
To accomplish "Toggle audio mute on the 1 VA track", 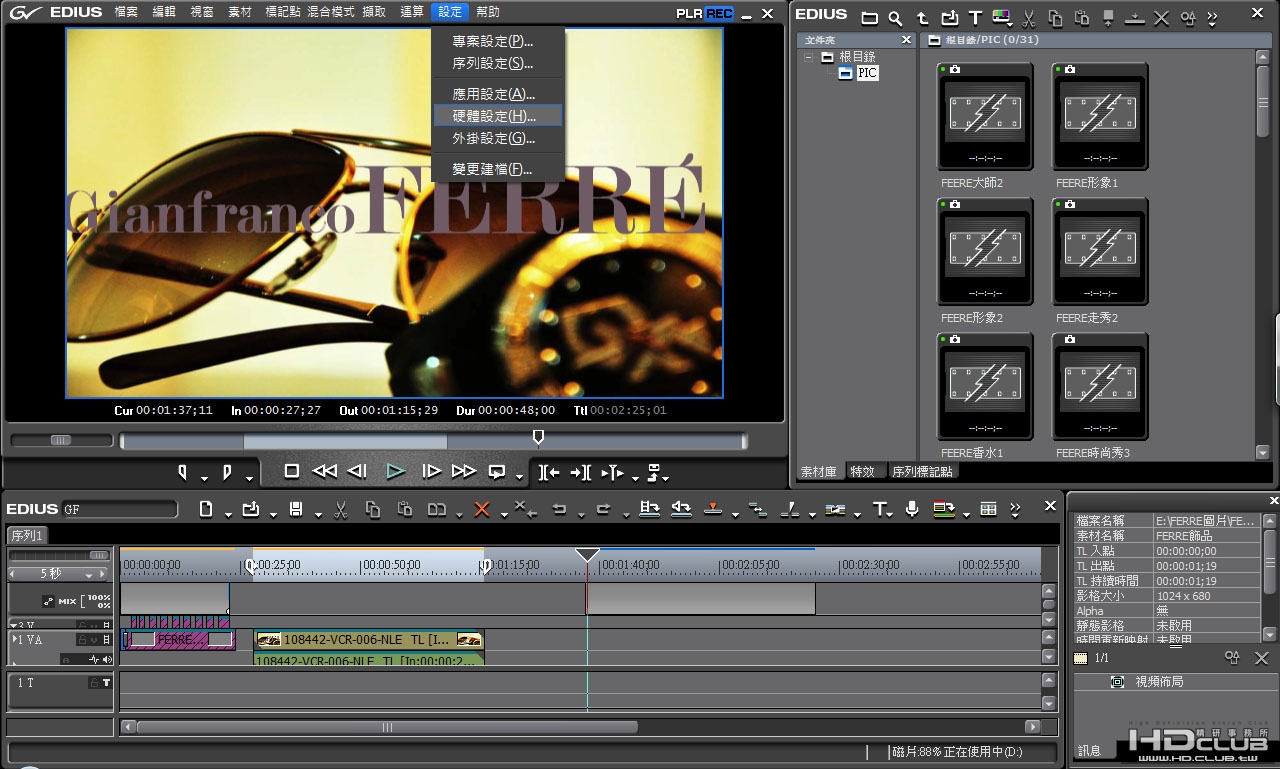I will click(106, 659).
